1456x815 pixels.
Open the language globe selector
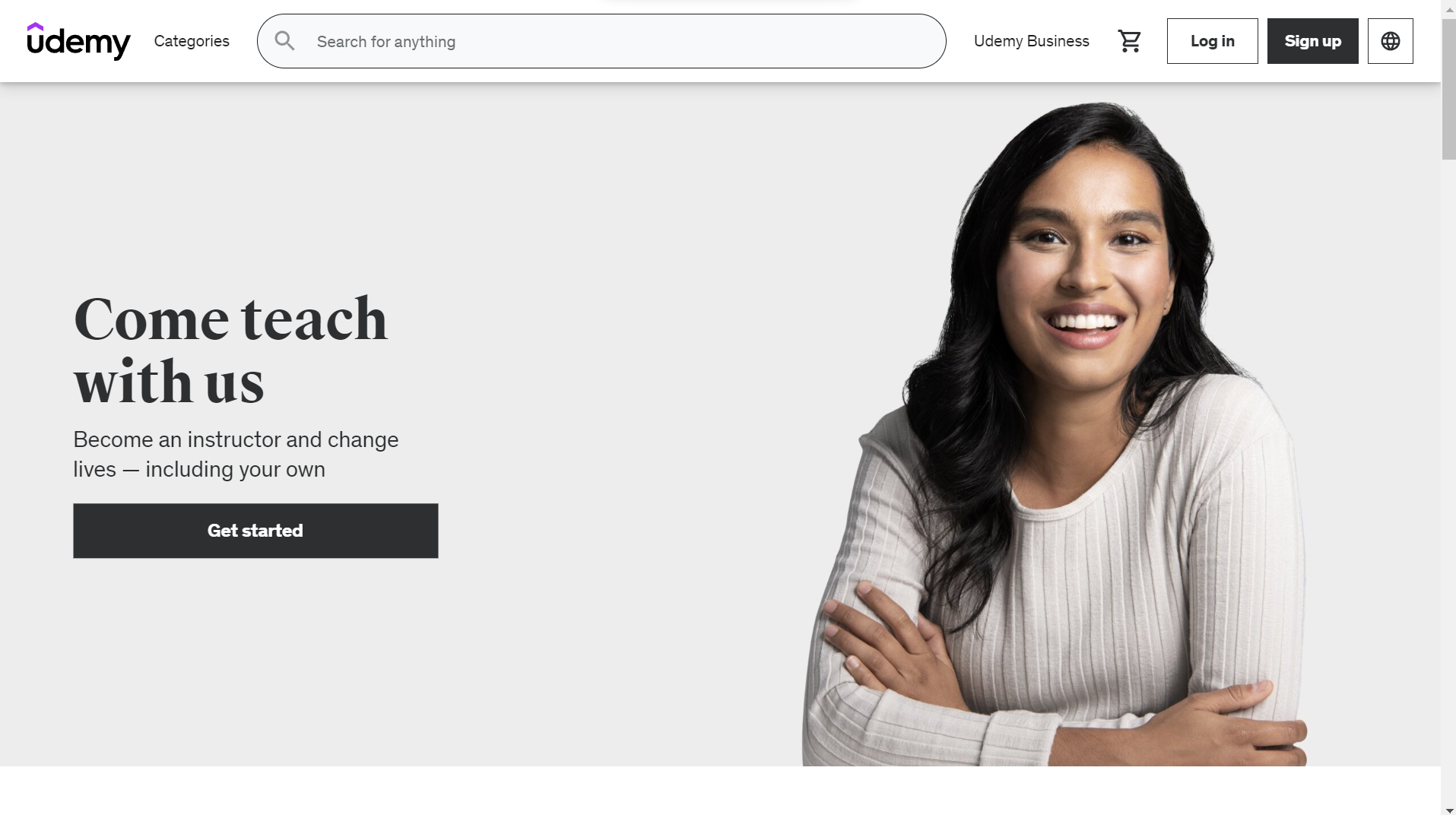tap(1390, 41)
